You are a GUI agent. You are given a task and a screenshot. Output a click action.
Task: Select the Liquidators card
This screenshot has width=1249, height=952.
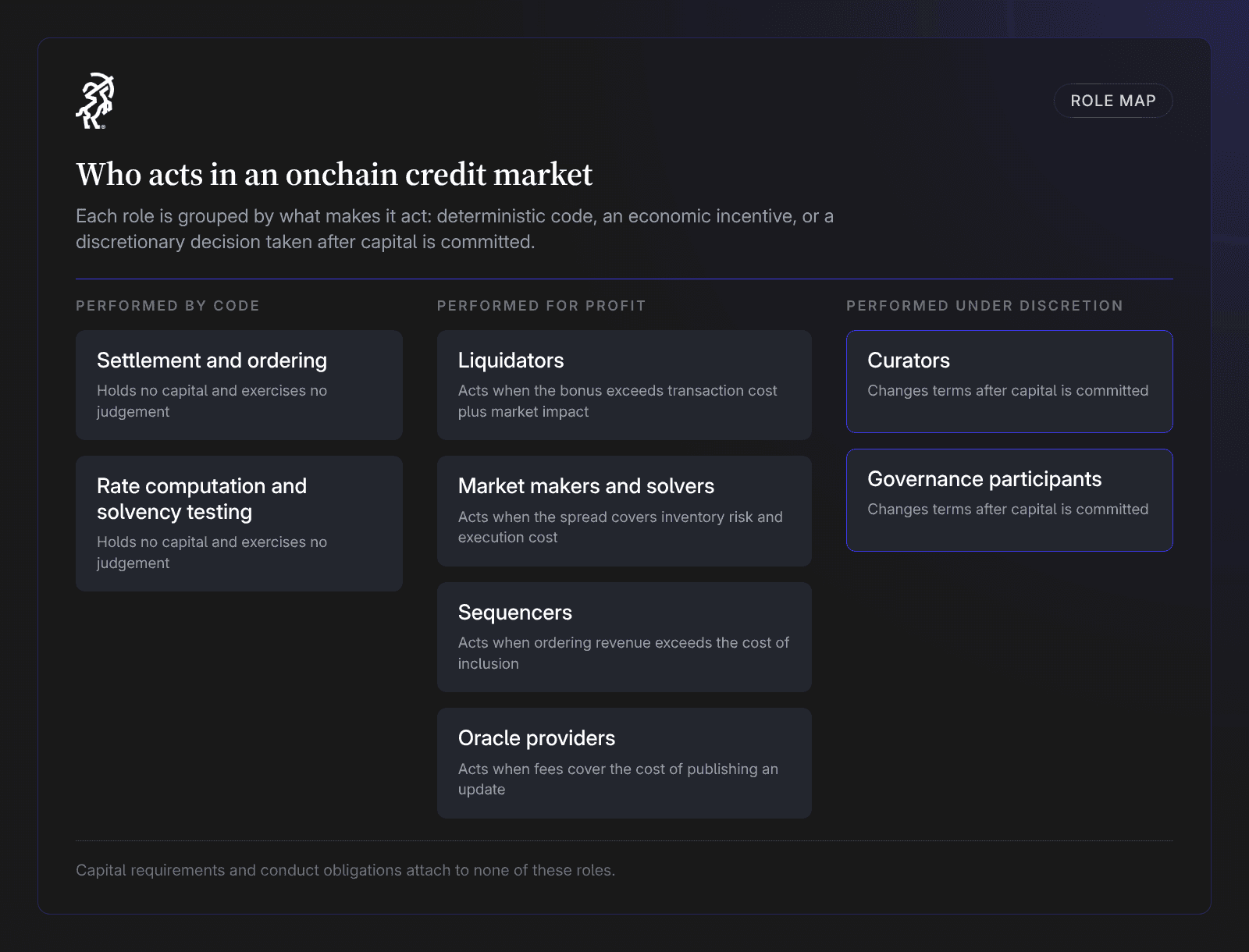pyautogui.click(x=624, y=385)
